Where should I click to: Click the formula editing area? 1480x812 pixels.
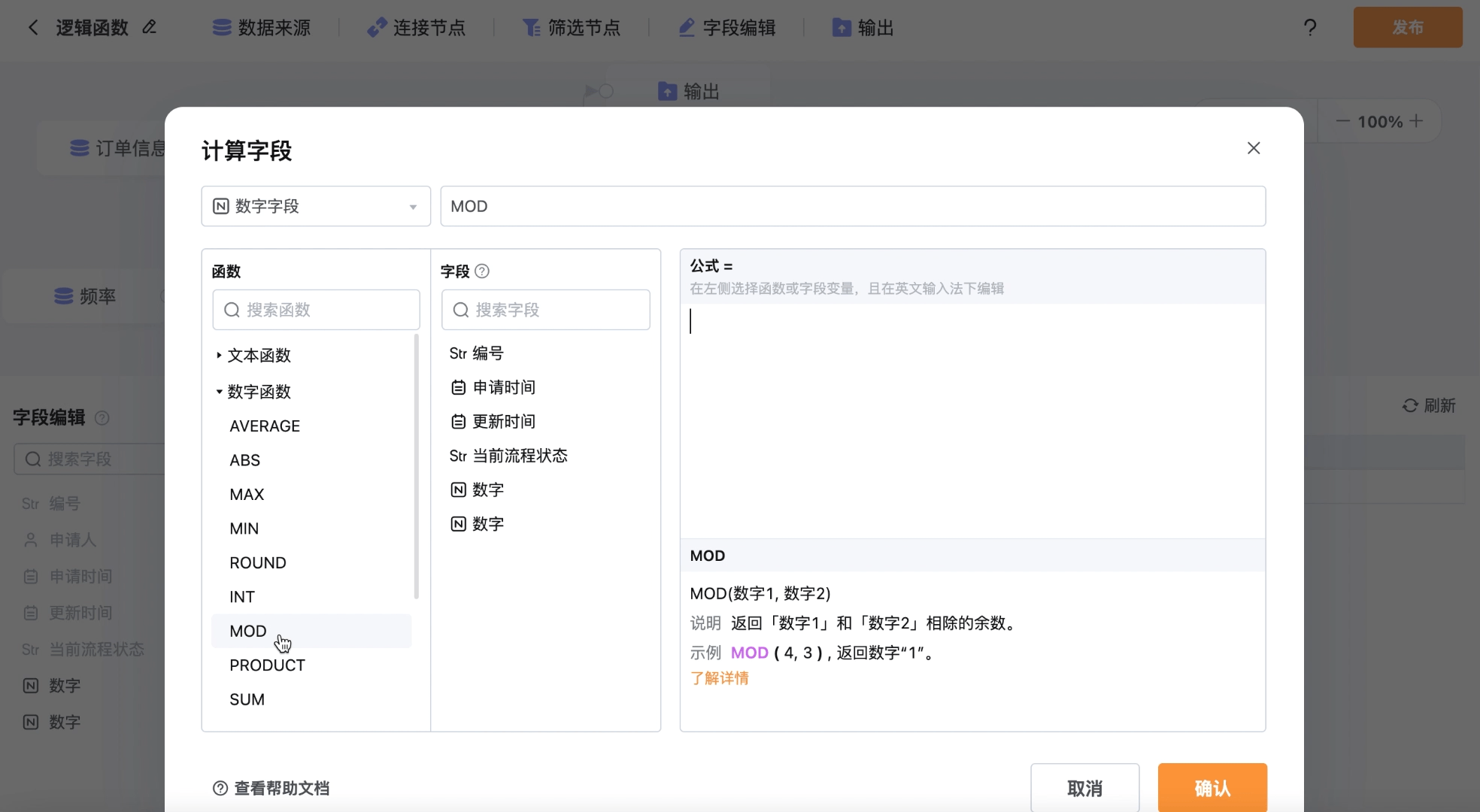tap(972, 421)
